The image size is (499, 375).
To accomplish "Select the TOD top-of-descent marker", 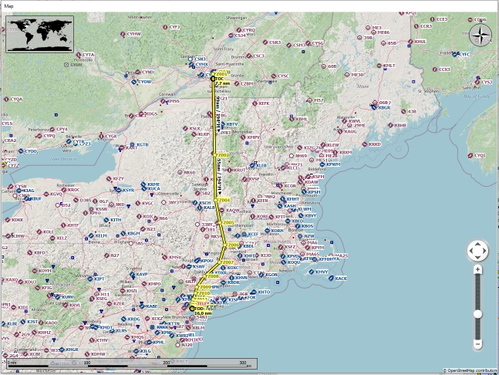I will click(192, 309).
